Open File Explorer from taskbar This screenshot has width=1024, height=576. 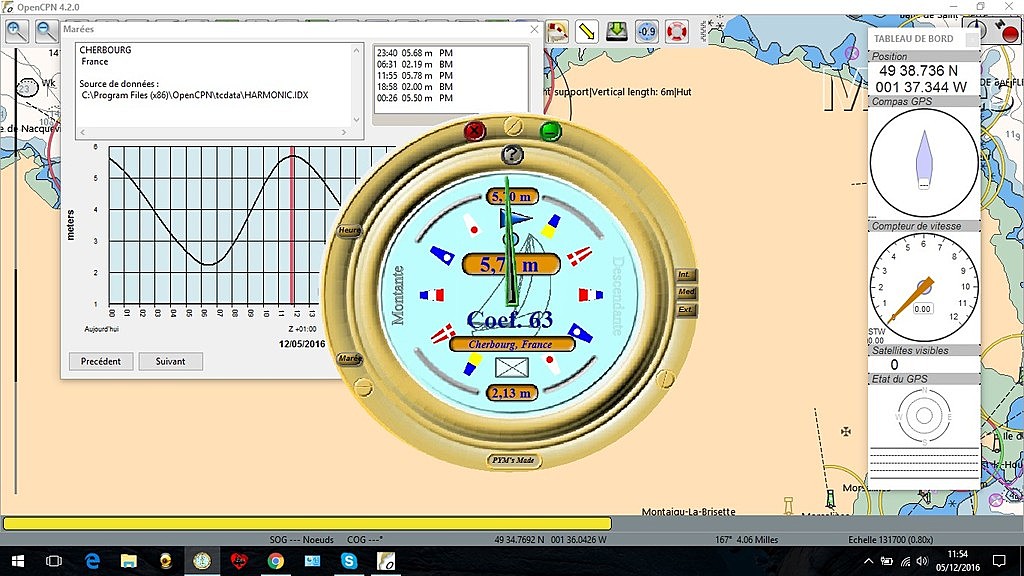point(129,561)
